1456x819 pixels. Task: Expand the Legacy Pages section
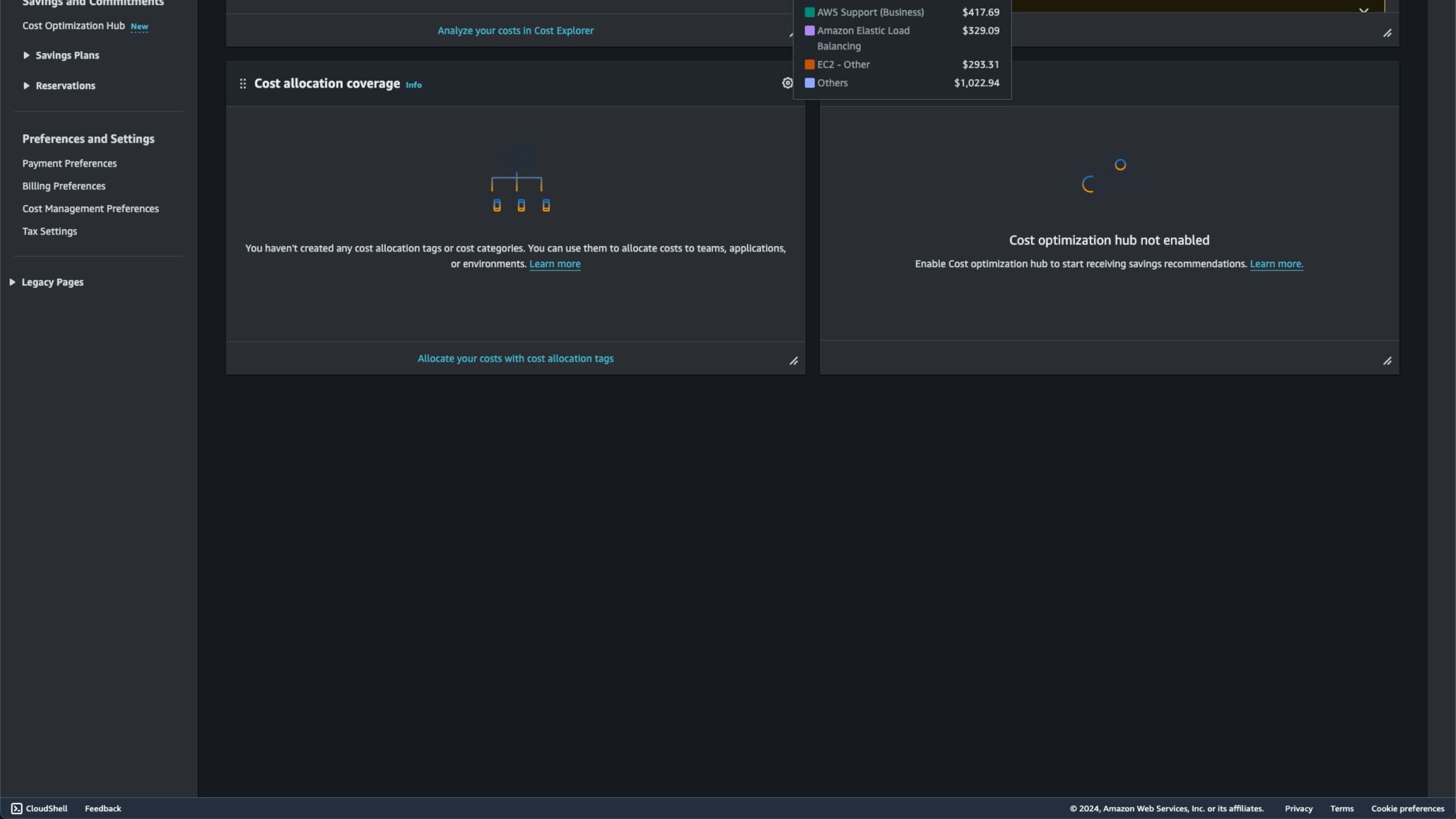[x=12, y=282]
